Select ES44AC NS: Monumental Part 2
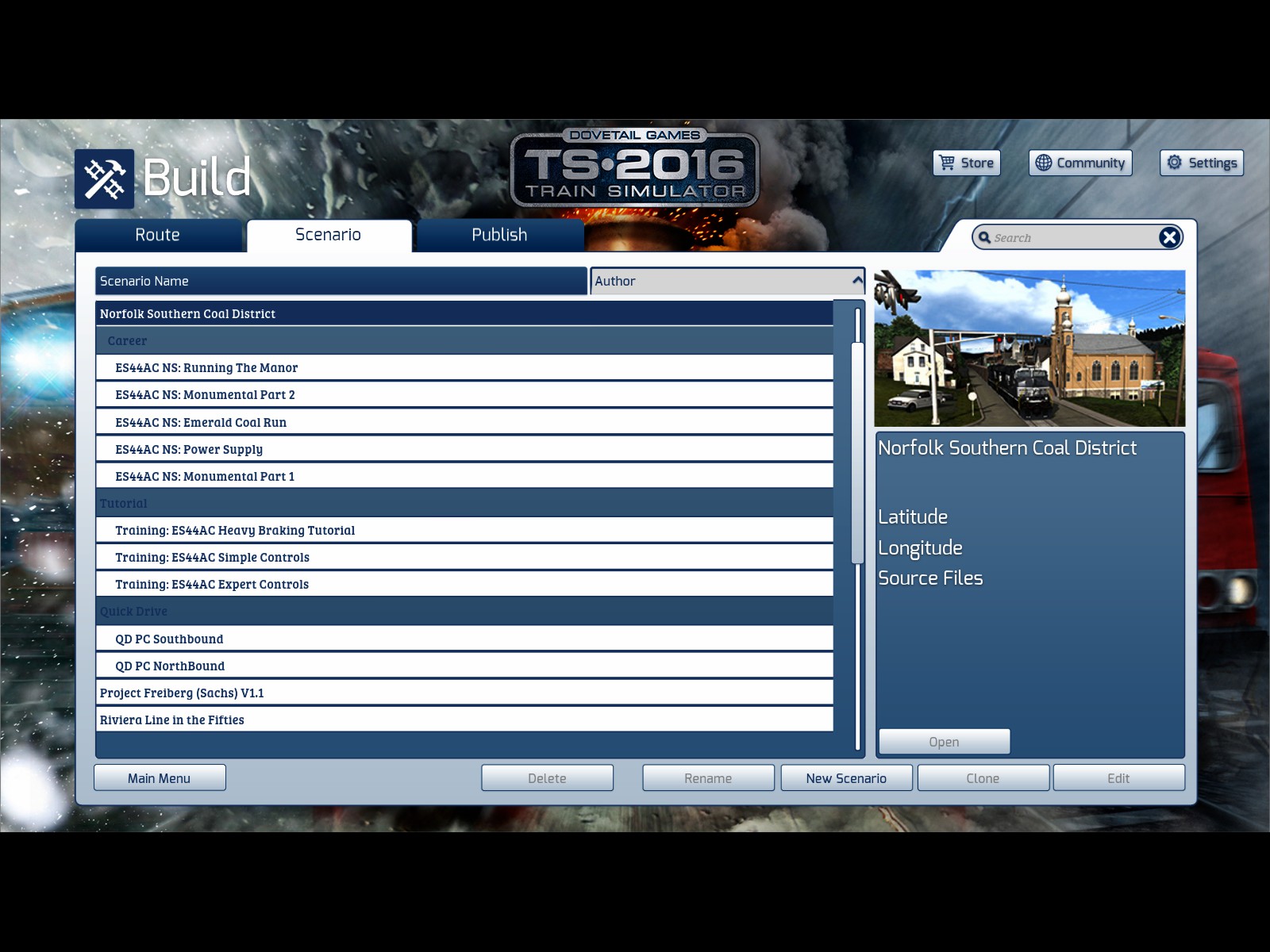Viewport: 1270px width, 952px height. 464,394
